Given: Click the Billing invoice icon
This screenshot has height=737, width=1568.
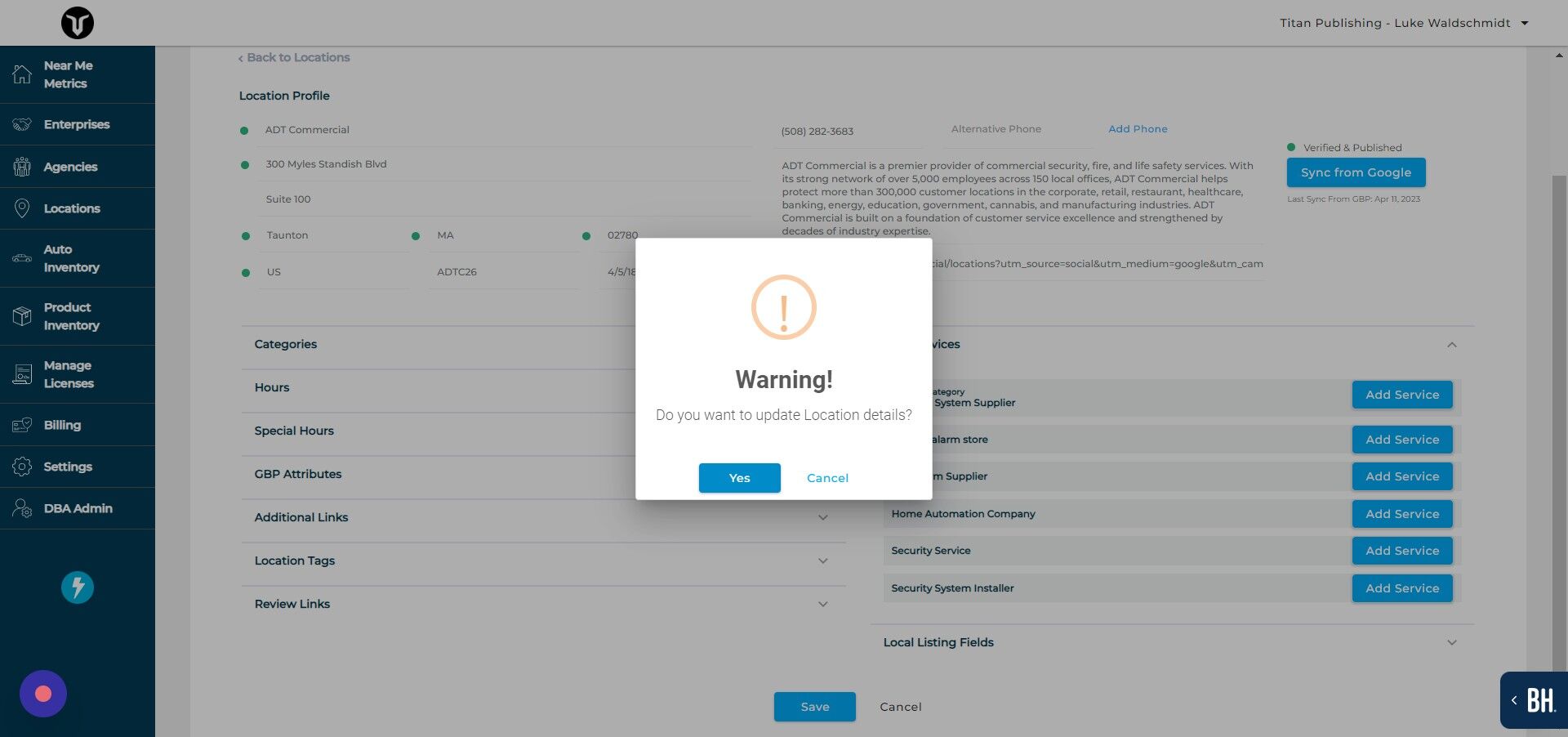Looking at the screenshot, I should point(22,424).
